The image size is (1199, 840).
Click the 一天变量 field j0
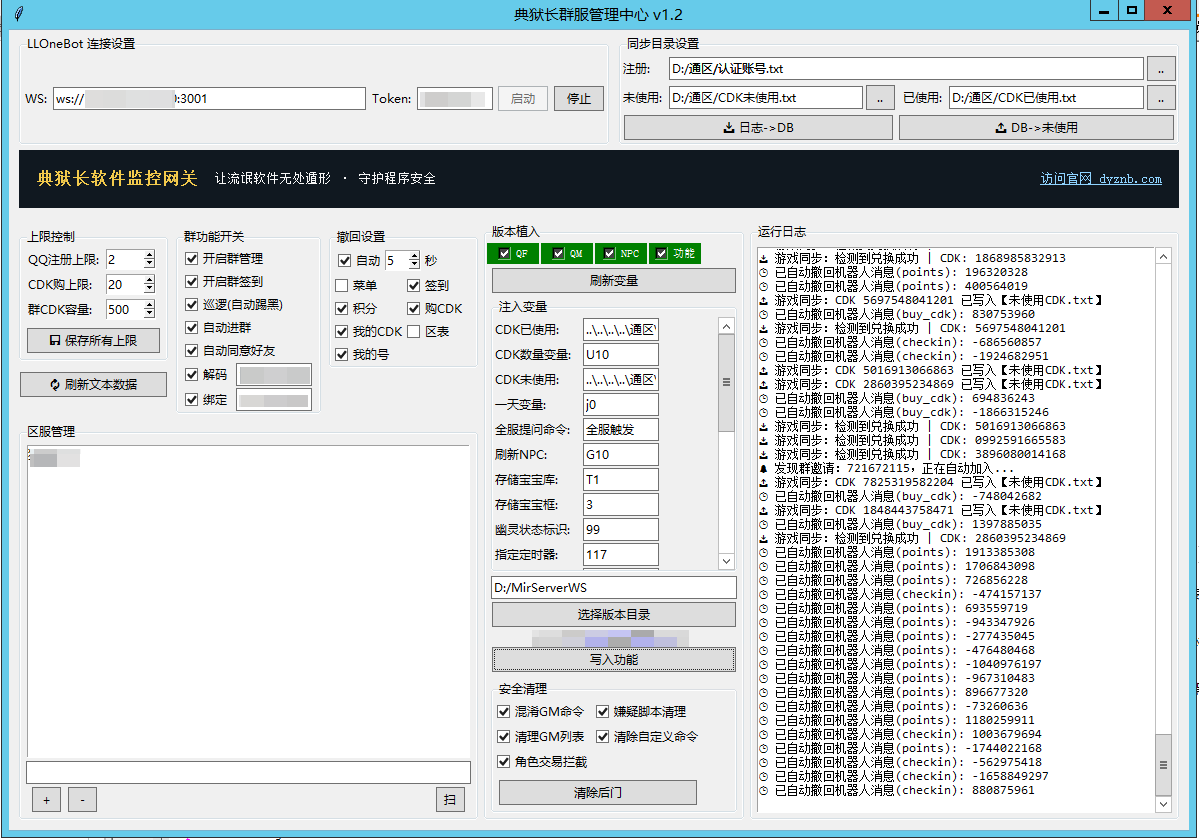click(x=620, y=404)
